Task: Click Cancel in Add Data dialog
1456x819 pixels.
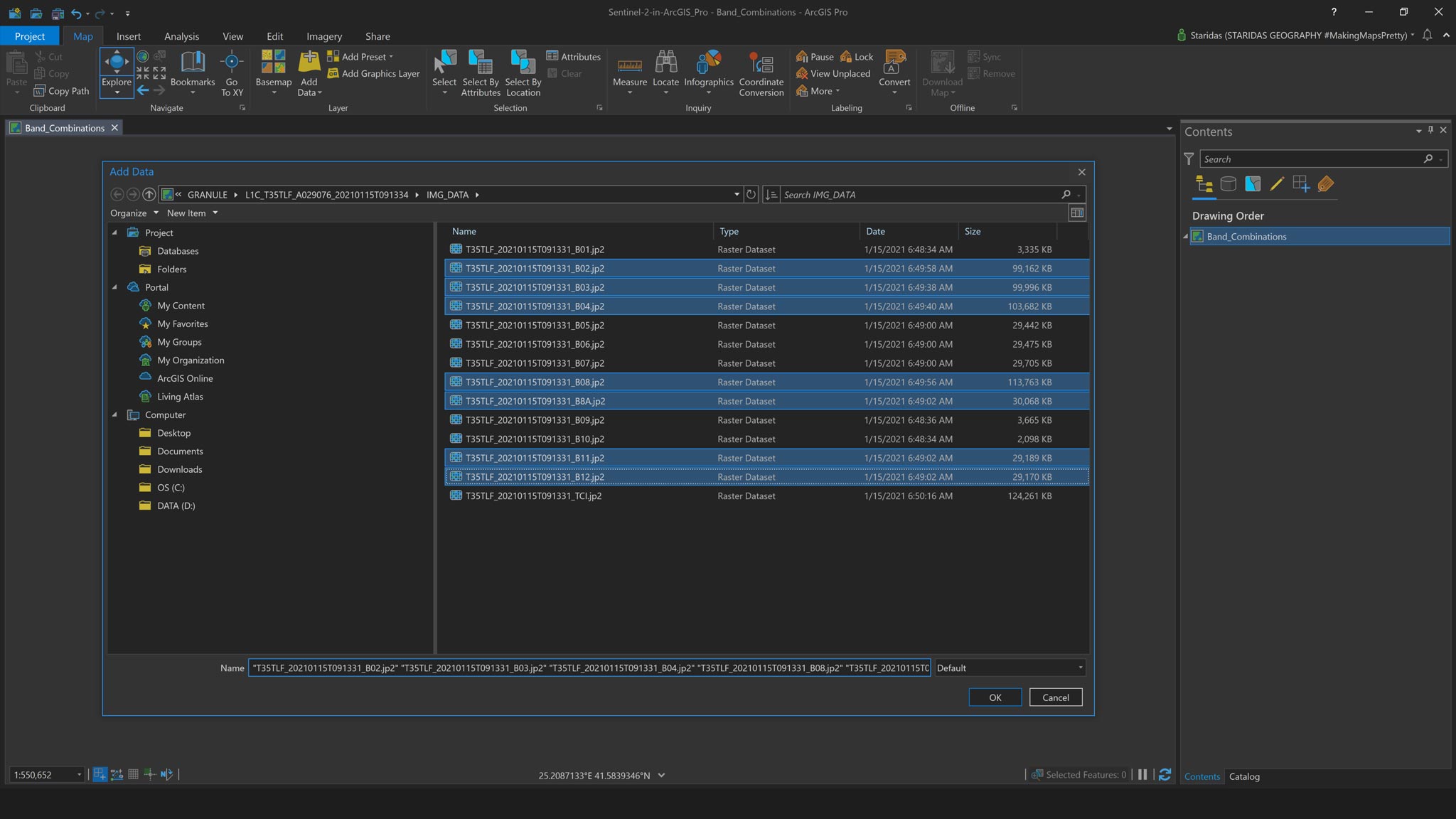Action: tap(1056, 697)
